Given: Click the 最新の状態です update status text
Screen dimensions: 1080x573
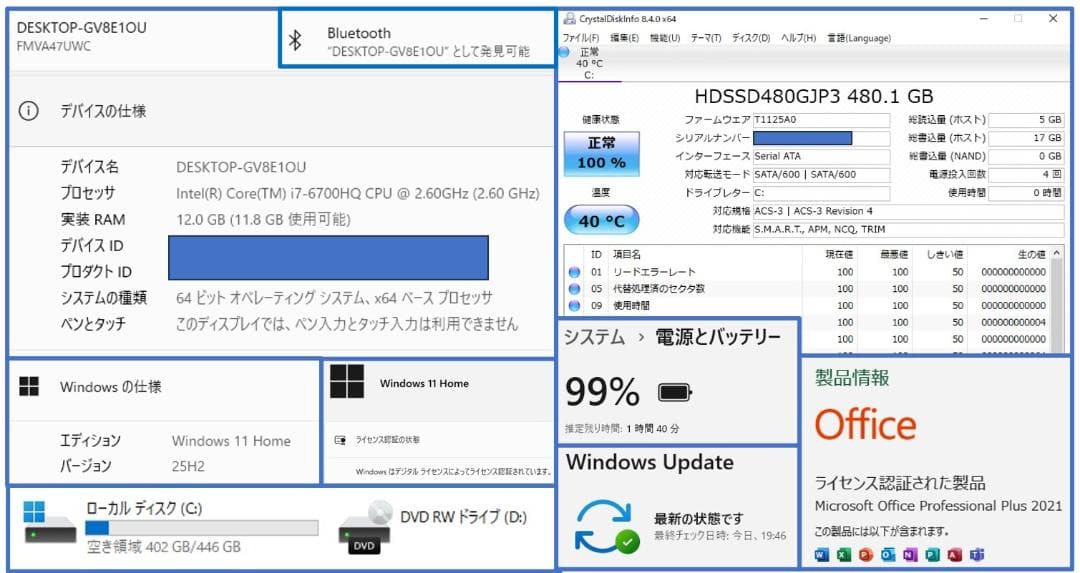Looking at the screenshot, I should (x=698, y=519).
